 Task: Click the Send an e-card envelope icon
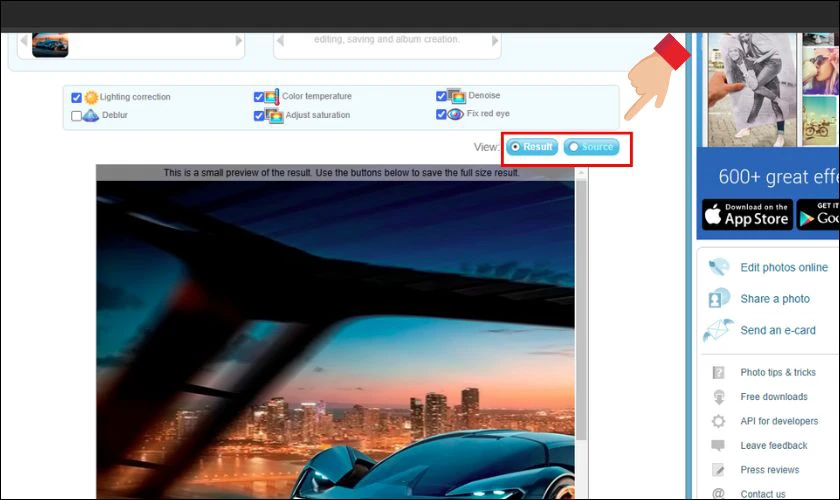(x=718, y=330)
